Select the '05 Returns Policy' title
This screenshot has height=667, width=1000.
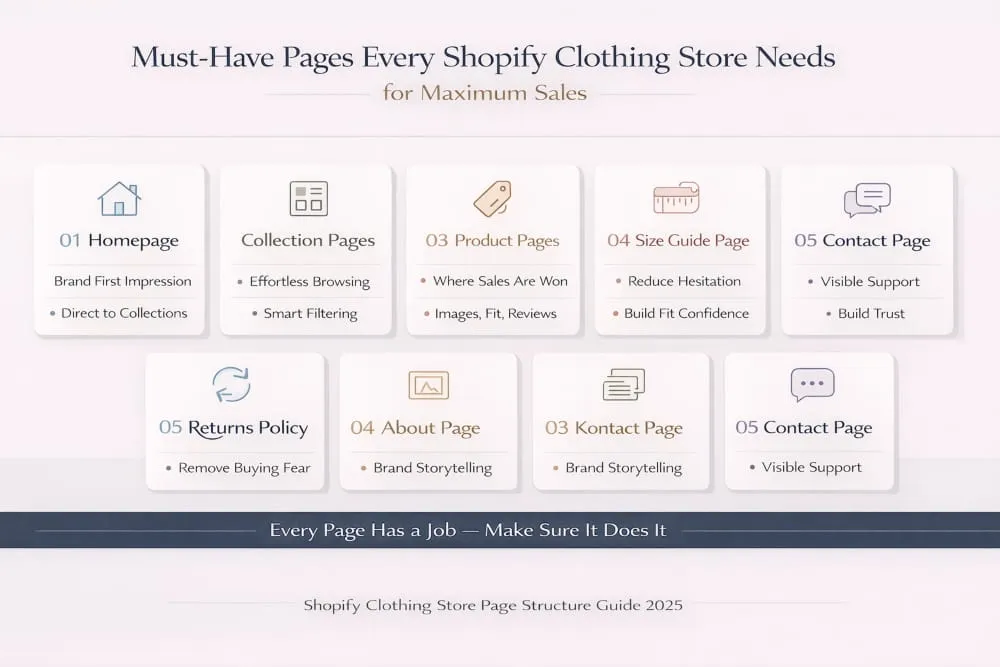point(233,427)
